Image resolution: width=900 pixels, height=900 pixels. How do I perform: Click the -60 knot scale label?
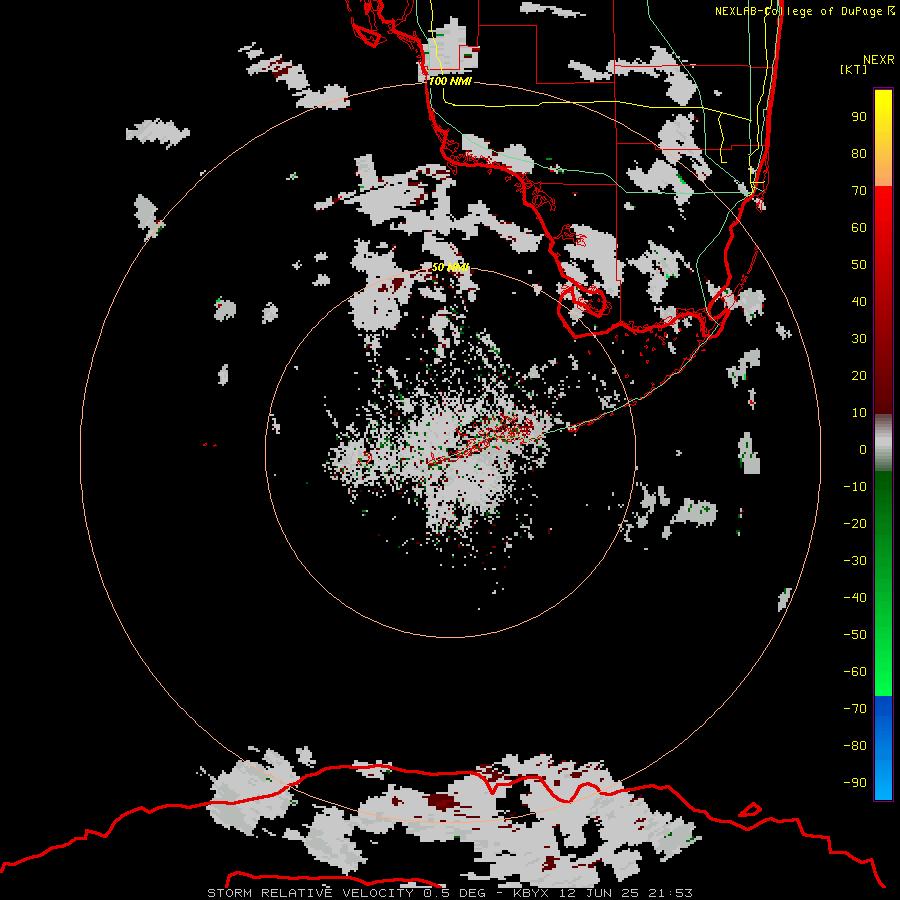point(855,672)
